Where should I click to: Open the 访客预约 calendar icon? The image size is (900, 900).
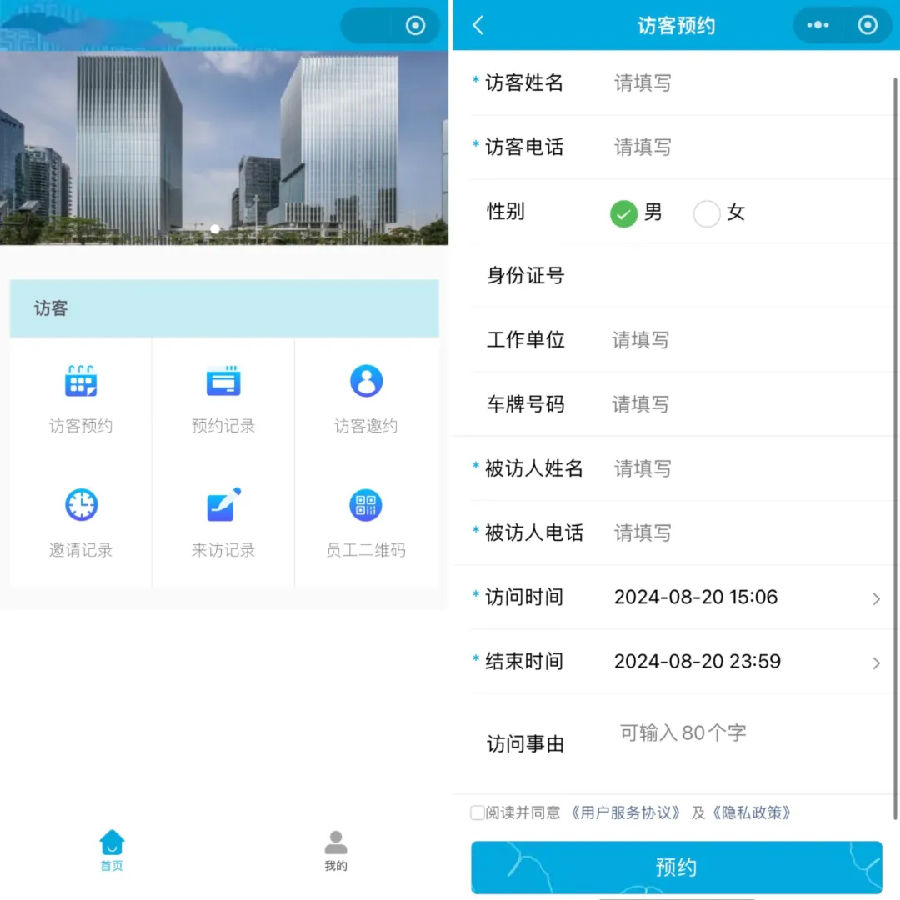(81, 382)
